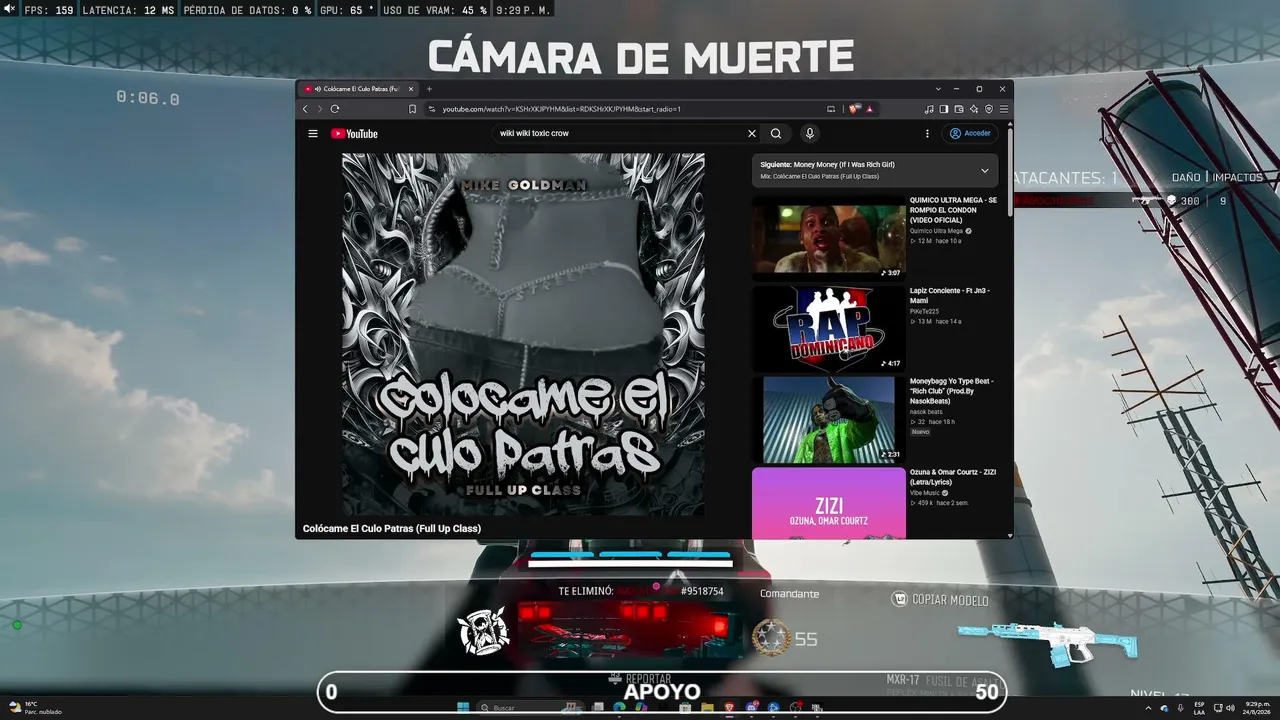Start voice search with the microphone button
Image resolution: width=1280 pixels, height=720 pixels.
(810, 133)
